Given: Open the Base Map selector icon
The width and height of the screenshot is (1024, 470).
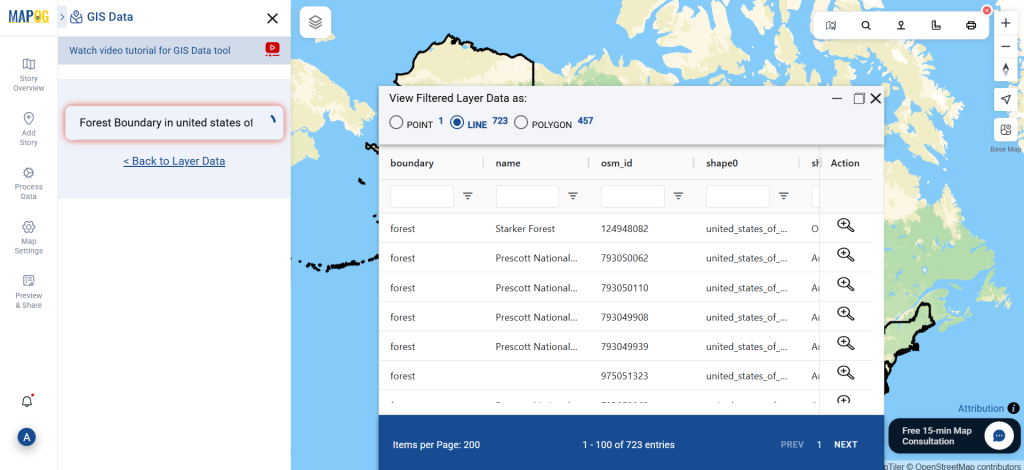Looking at the screenshot, I should (1006, 131).
